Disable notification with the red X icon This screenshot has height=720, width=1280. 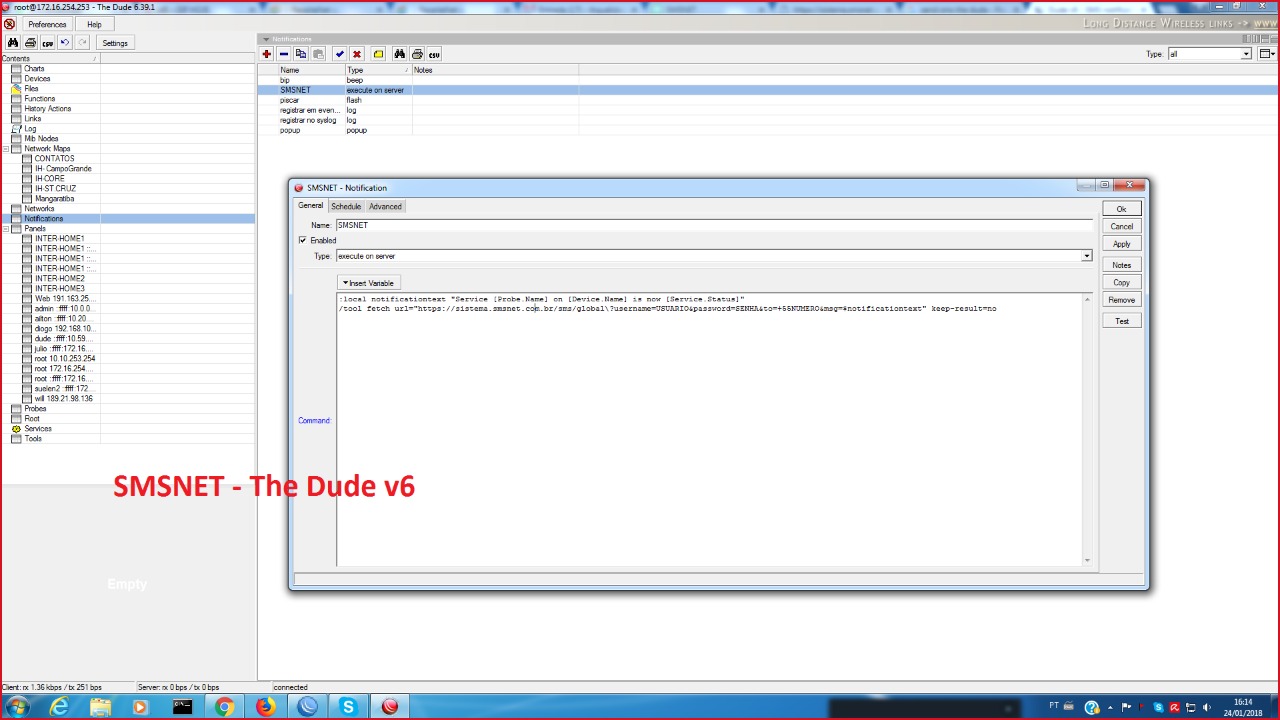[x=357, y=54]
